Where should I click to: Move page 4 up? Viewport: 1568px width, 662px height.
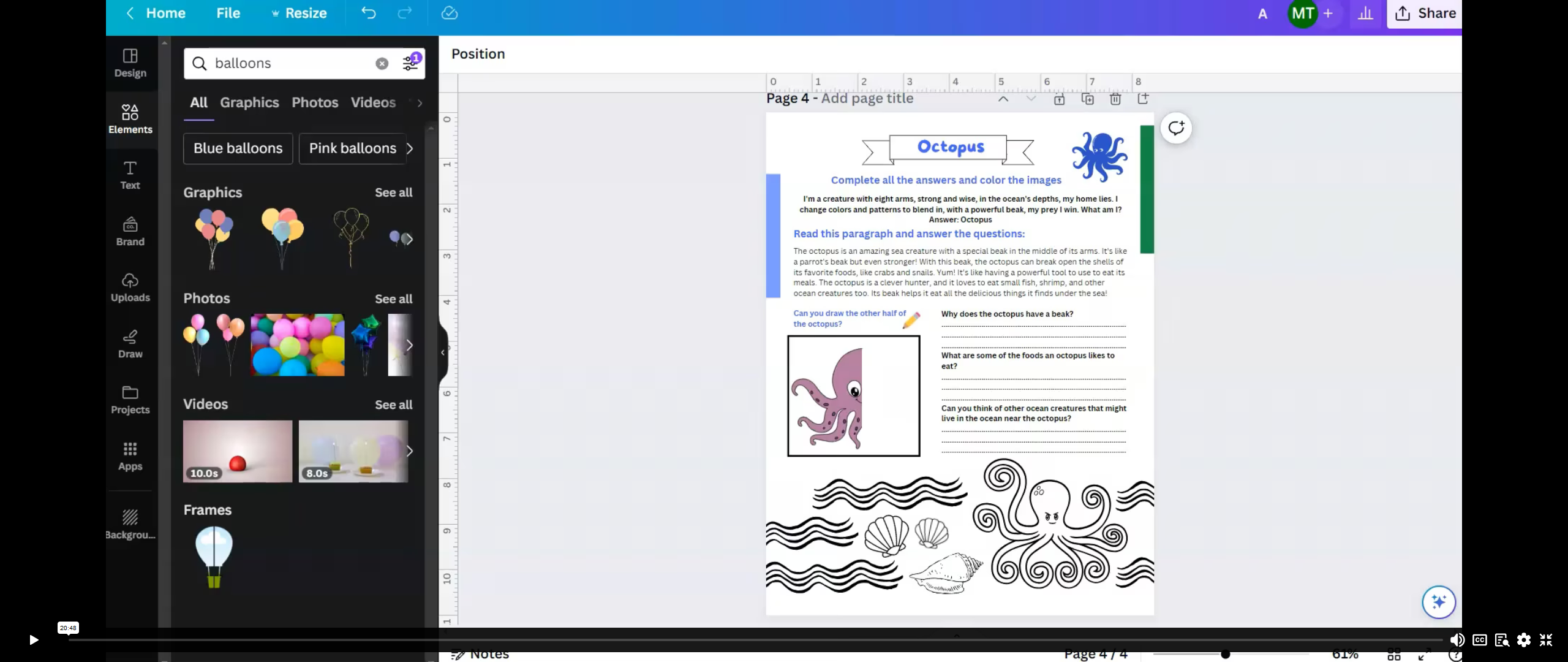1003,99
